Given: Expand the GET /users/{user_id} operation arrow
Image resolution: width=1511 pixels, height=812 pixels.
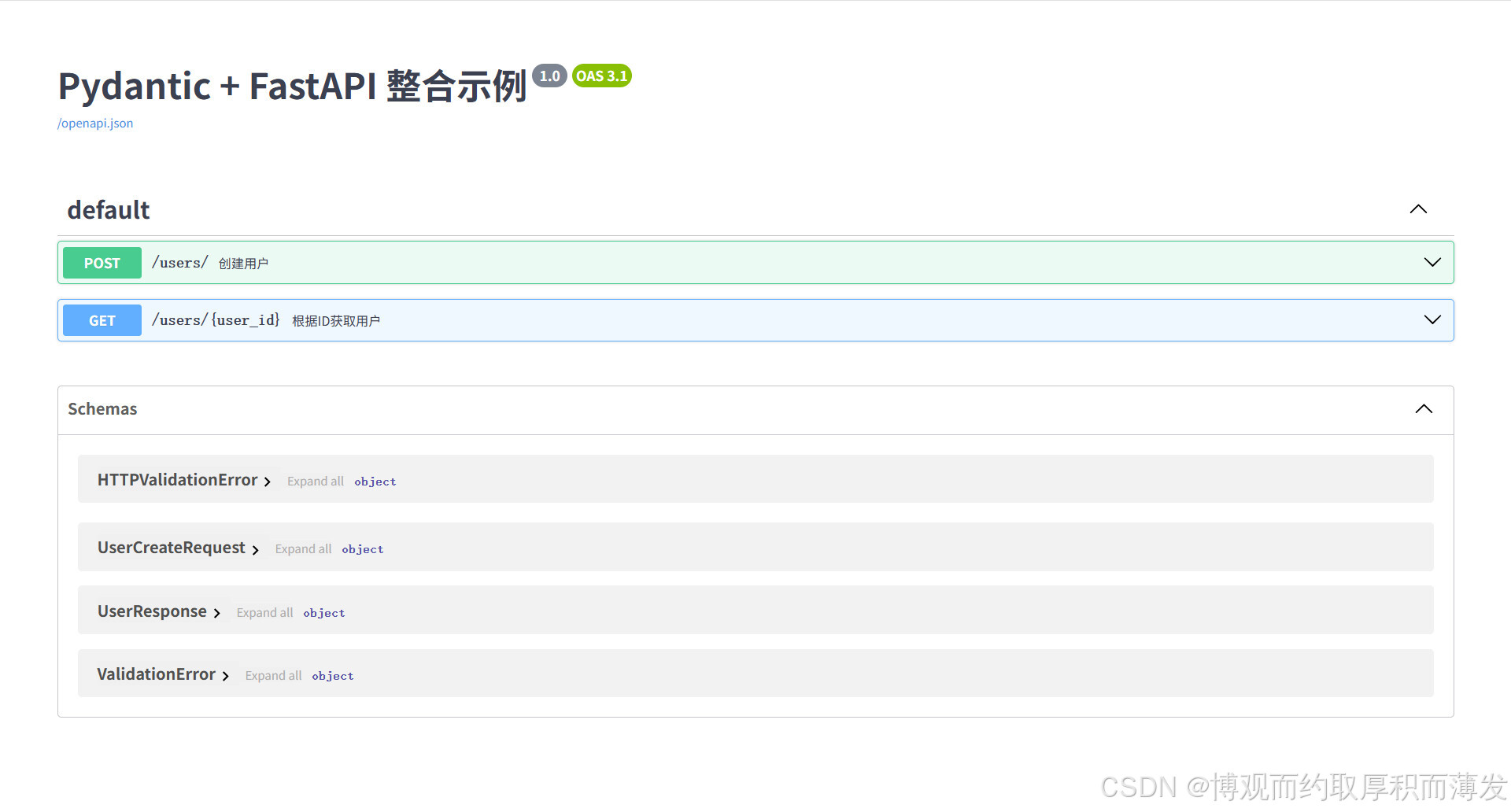Looking at the screenshot, I should click(1432, 319).
